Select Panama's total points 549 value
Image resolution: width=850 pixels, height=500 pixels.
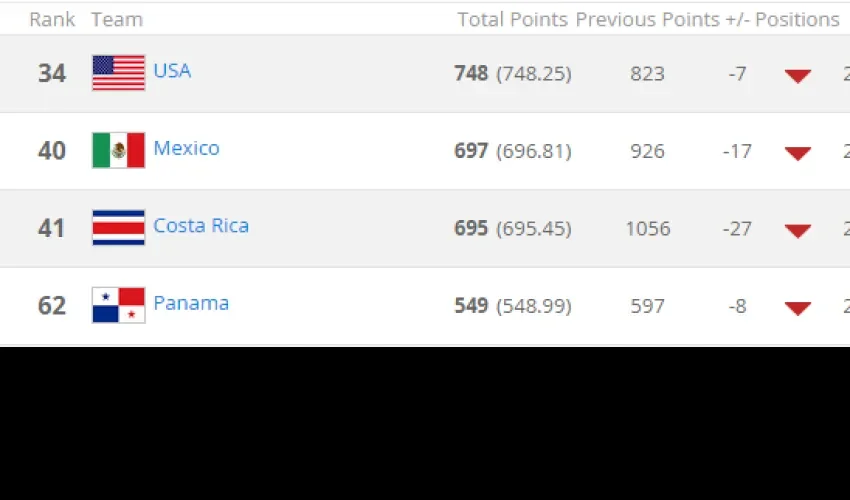click(471, 306)
